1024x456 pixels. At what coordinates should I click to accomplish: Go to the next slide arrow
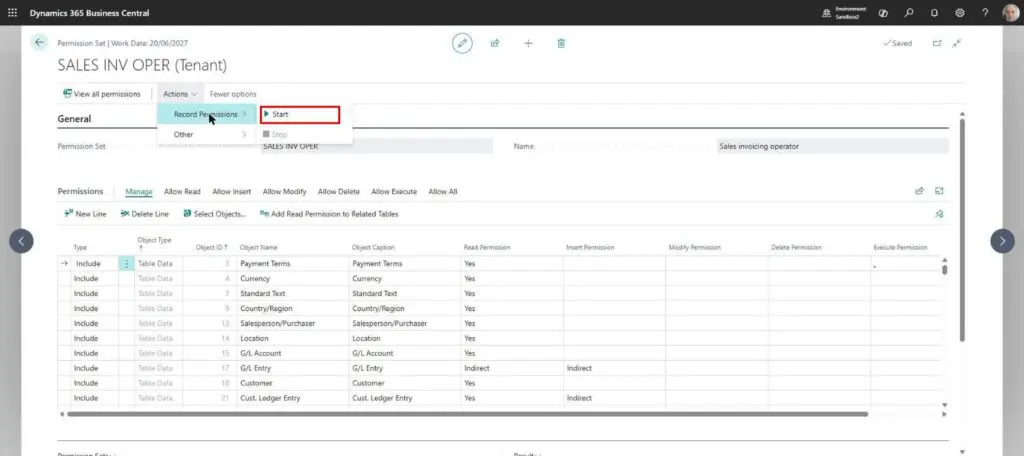pos(1002,241)
